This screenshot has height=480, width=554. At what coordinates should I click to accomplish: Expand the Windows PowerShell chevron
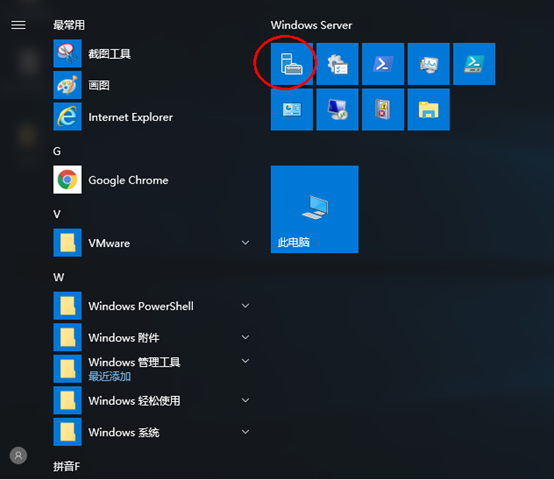click(x=246, y=306)
